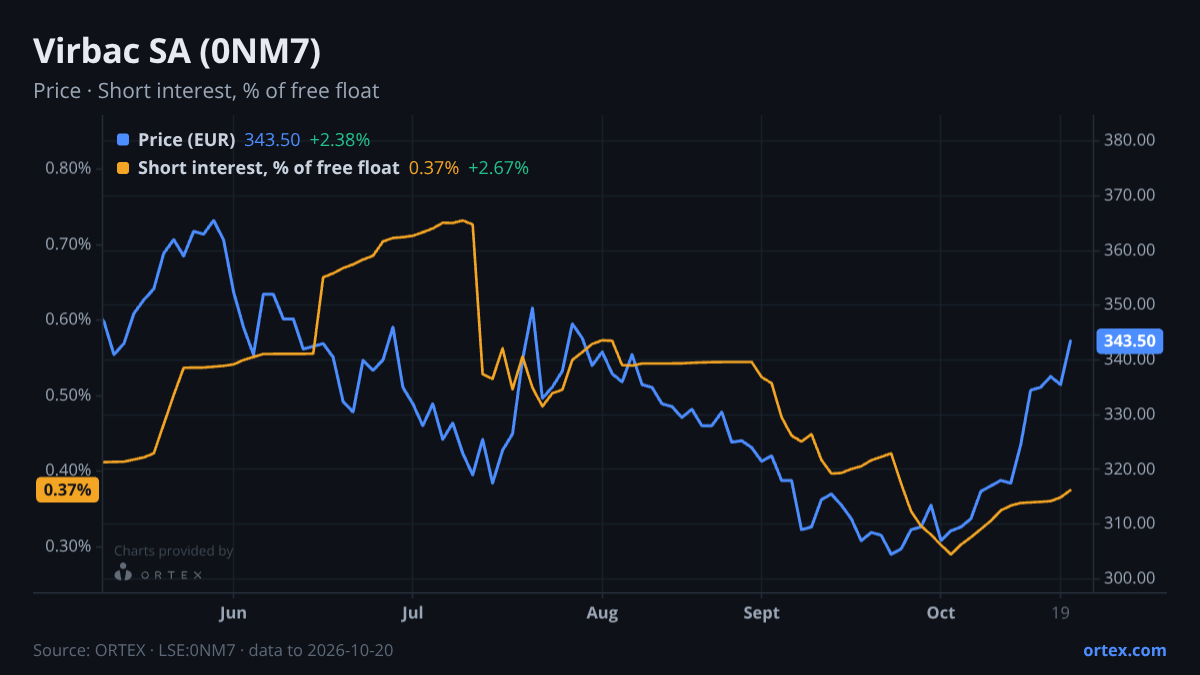
Task: Click the Aug x-axis label
Action: (602, 612)
